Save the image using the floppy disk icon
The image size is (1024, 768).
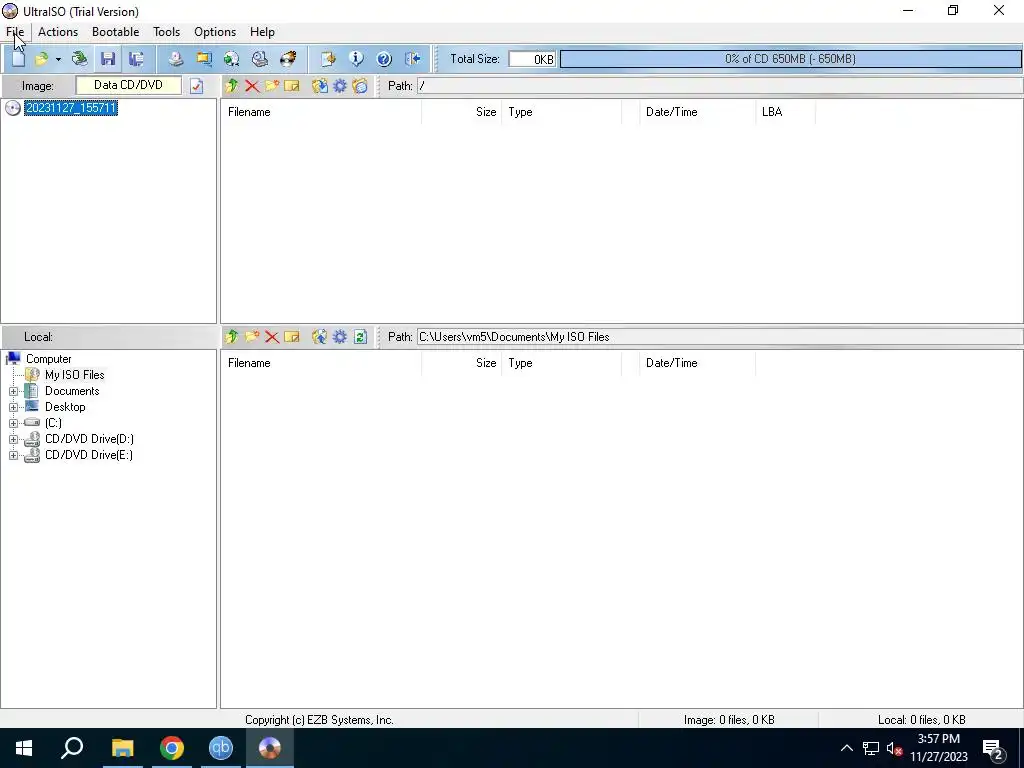click(x=108, y=59)
